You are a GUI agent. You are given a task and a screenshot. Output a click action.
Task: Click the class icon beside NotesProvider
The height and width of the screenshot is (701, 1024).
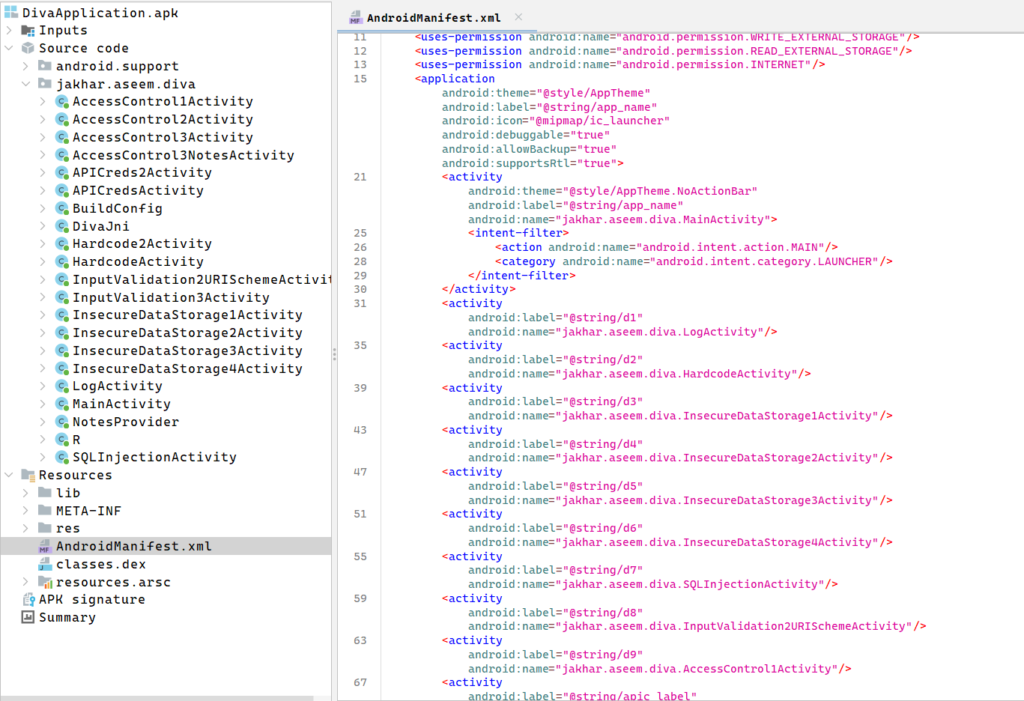pyautogui.click(x=62, y=422)
